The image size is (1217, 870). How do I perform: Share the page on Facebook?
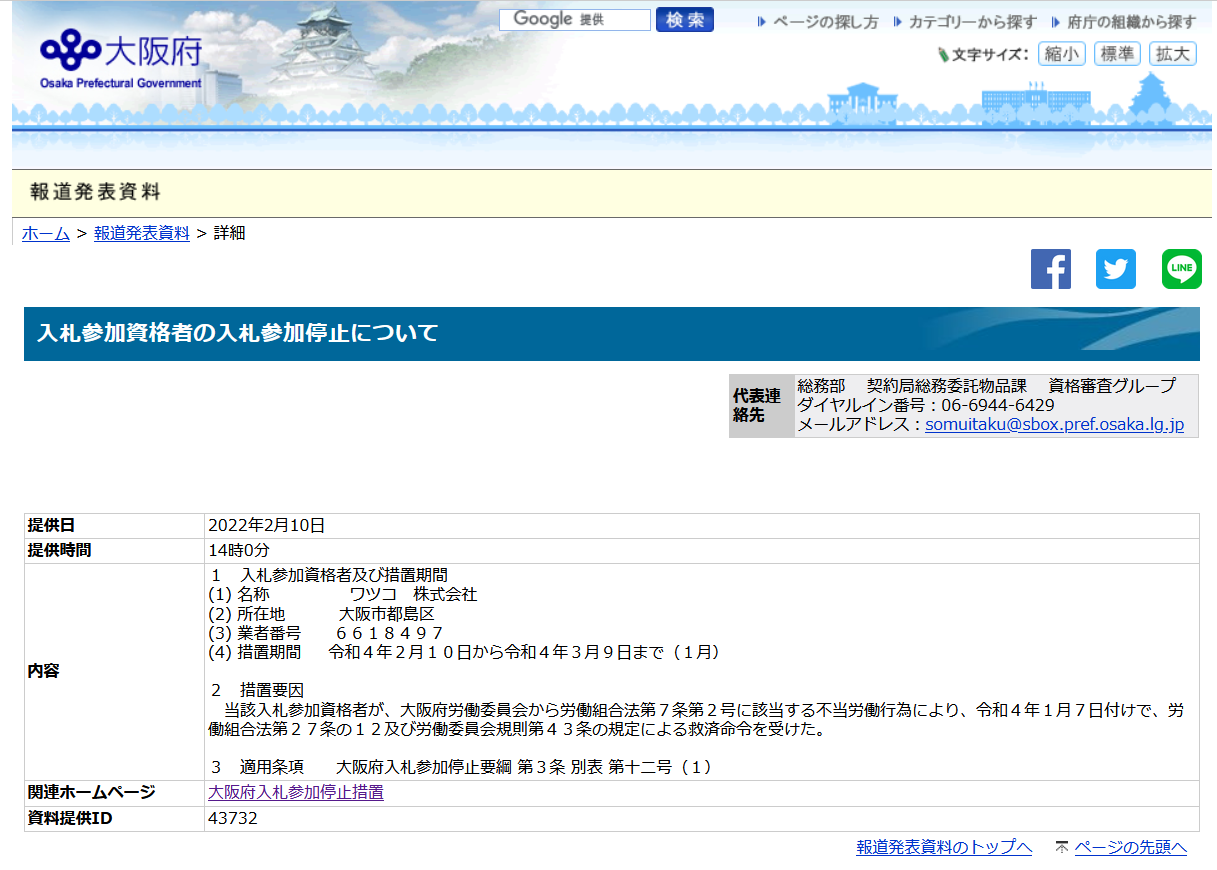1050,269
